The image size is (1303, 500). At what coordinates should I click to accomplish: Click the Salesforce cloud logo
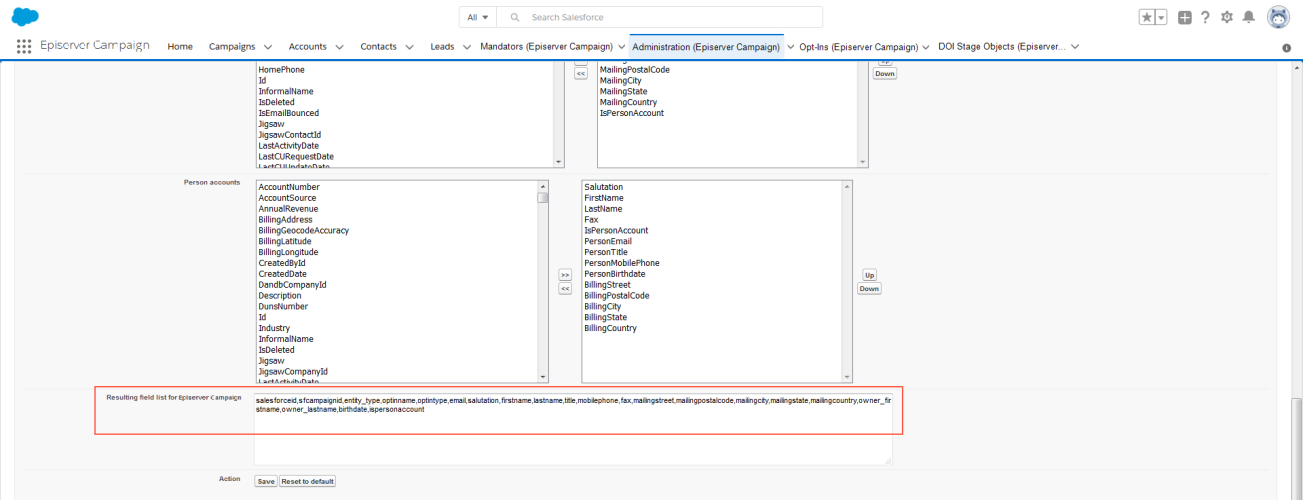tap(25, 17)
